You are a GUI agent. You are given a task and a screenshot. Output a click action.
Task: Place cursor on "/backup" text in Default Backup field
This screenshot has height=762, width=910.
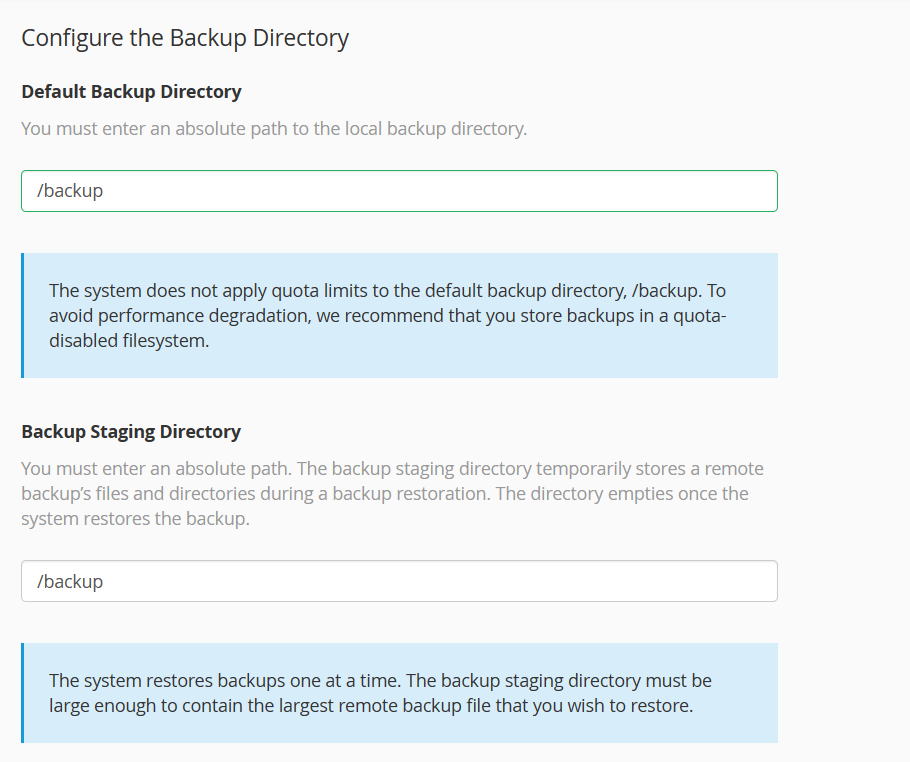click(70, 191)
